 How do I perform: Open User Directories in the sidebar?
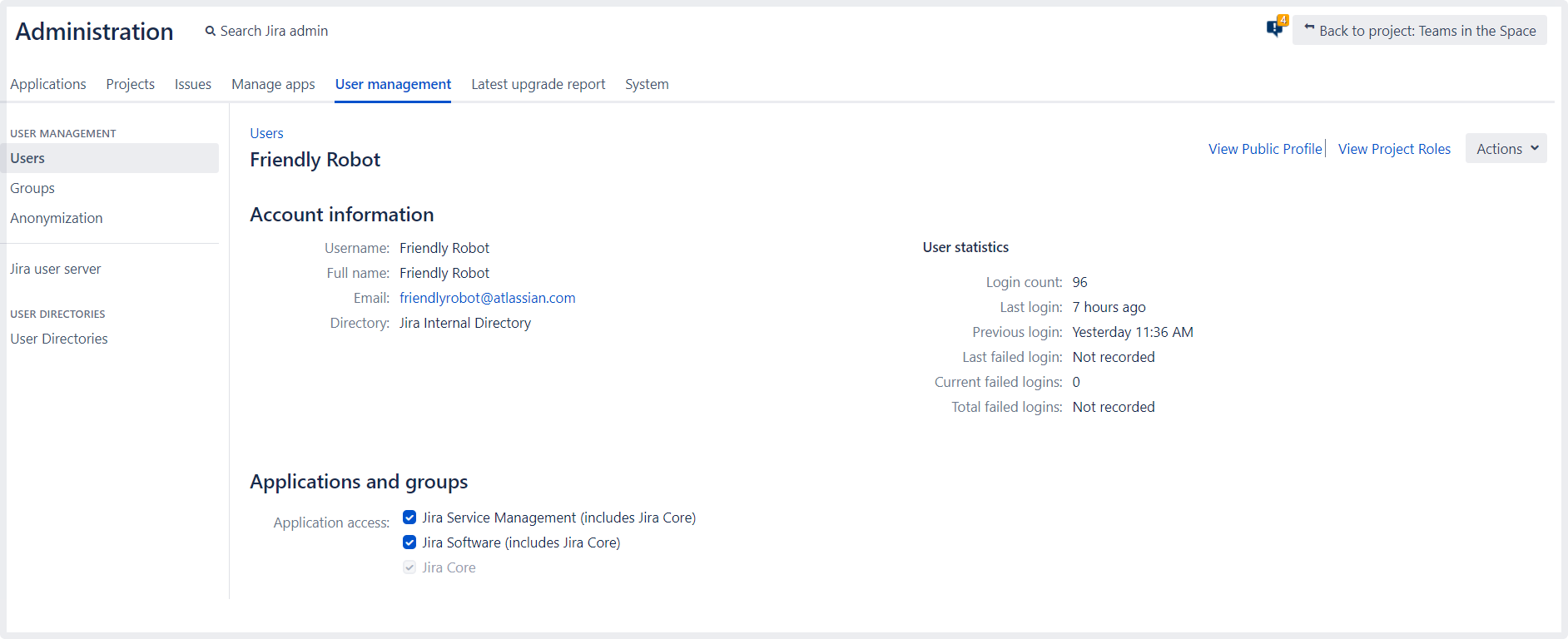click(59, 339)
